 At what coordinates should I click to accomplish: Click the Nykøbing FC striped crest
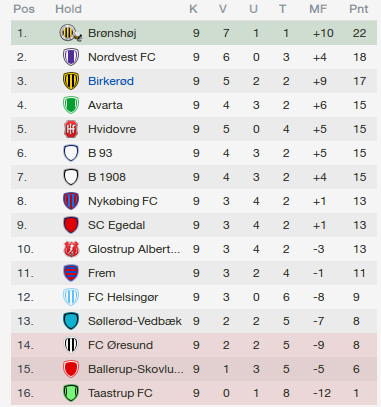click(71, 201)
